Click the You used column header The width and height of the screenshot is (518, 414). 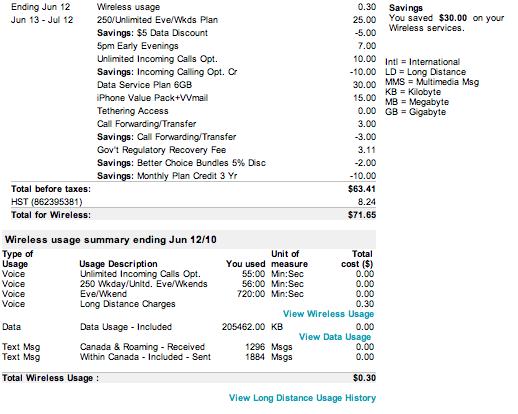click(245, 264)
